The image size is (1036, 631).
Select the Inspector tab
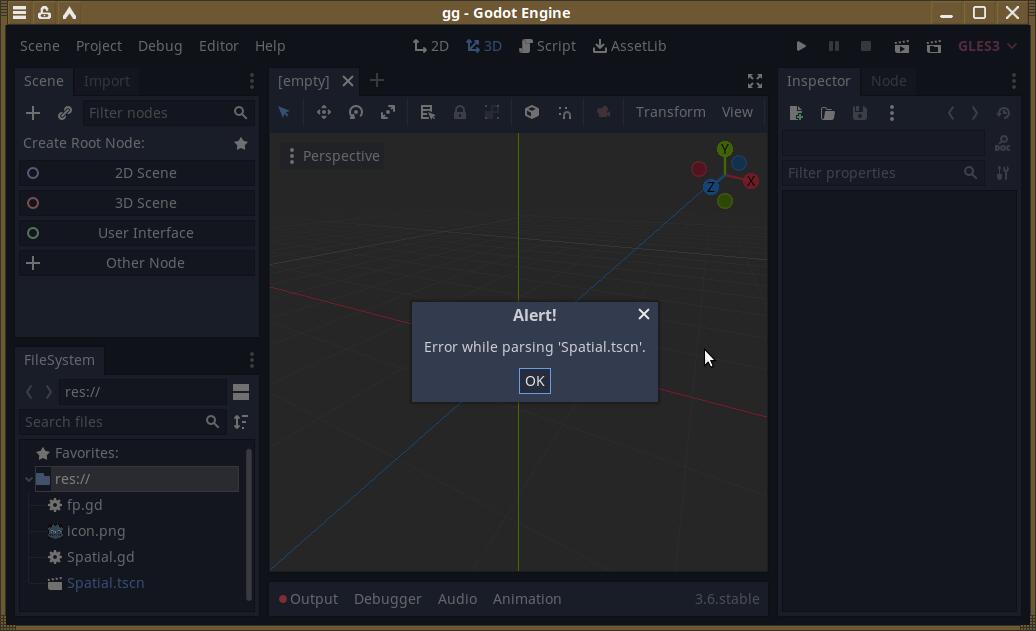pyautogui.click(x=819, y=81)
